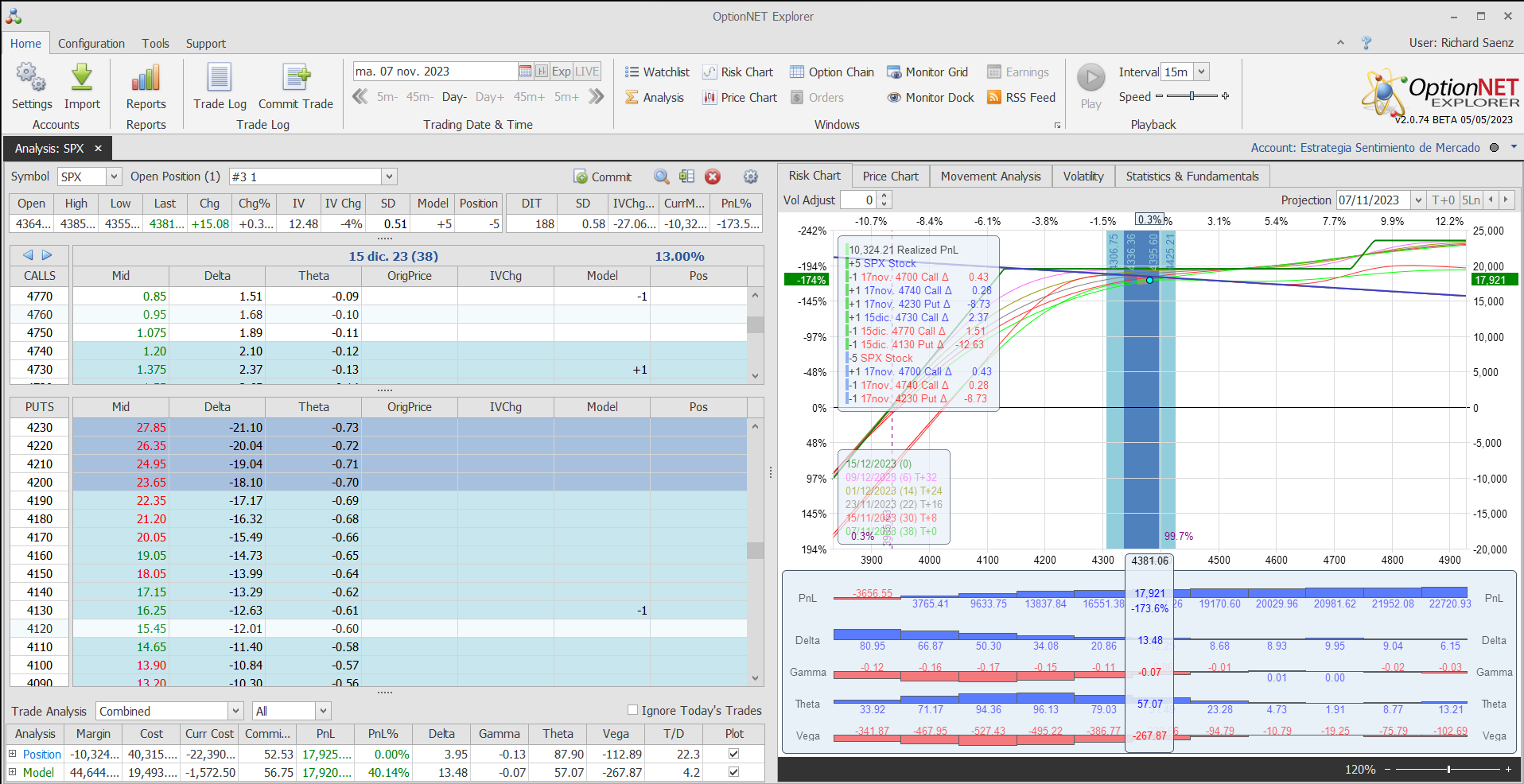This screenshot has width=1524, height=784.
Task: Expand the Model analysis row
Action: click(12, 772)
